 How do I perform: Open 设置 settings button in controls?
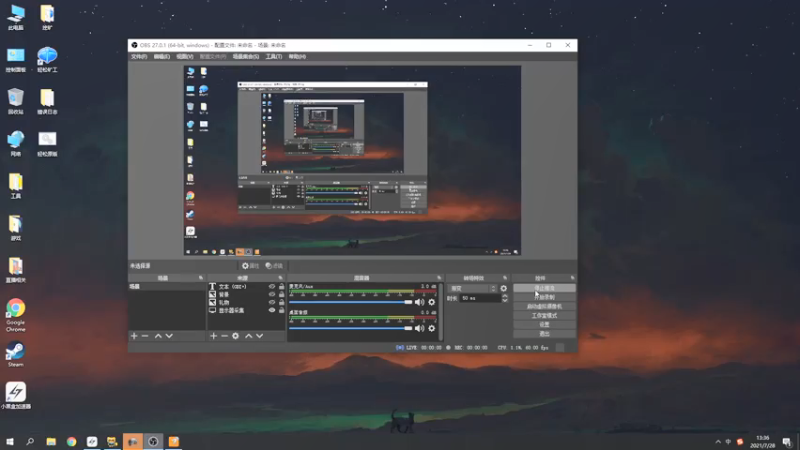(x=544, y=324)
